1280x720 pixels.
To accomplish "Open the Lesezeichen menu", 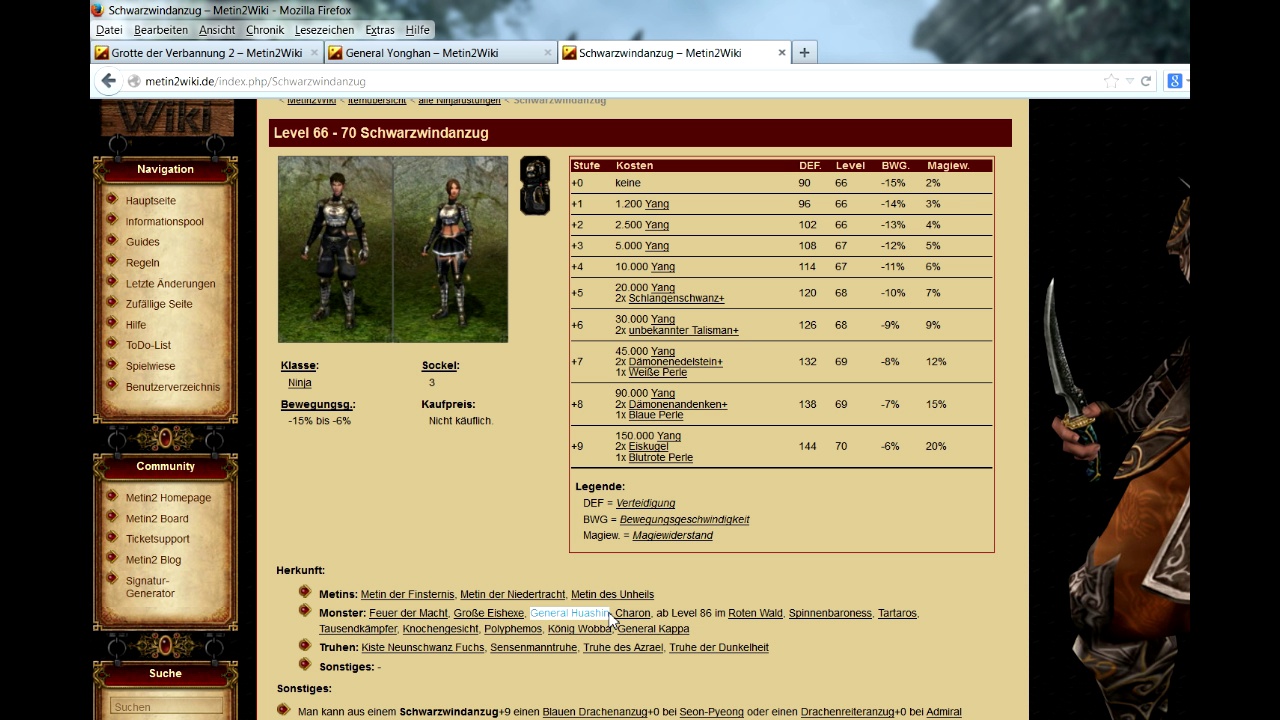I will click(x=324, y=30).
